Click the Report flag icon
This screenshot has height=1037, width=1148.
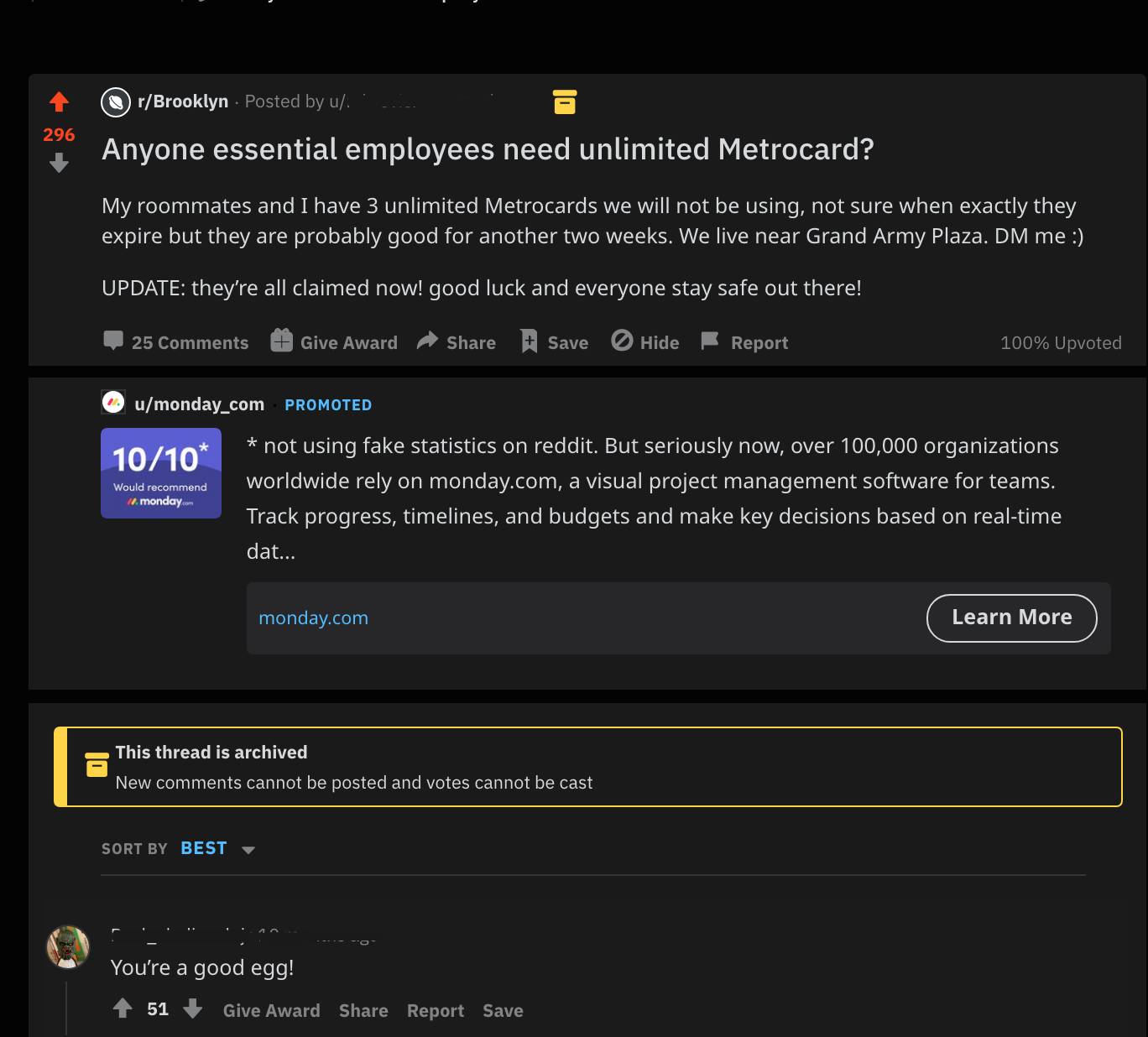[710, 341]
